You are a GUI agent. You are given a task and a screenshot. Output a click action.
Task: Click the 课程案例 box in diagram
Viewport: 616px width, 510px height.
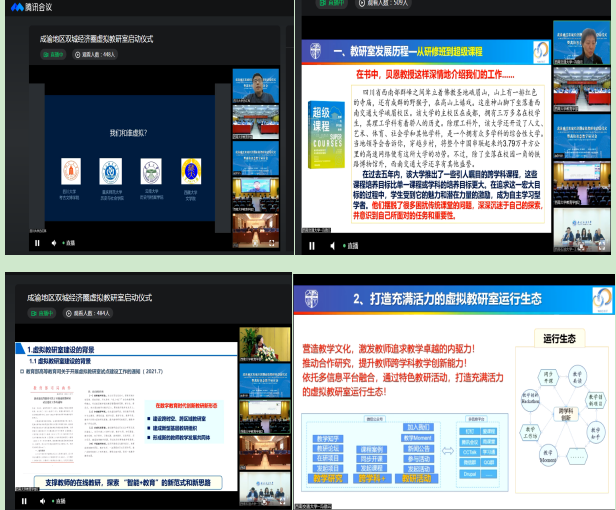372,449
